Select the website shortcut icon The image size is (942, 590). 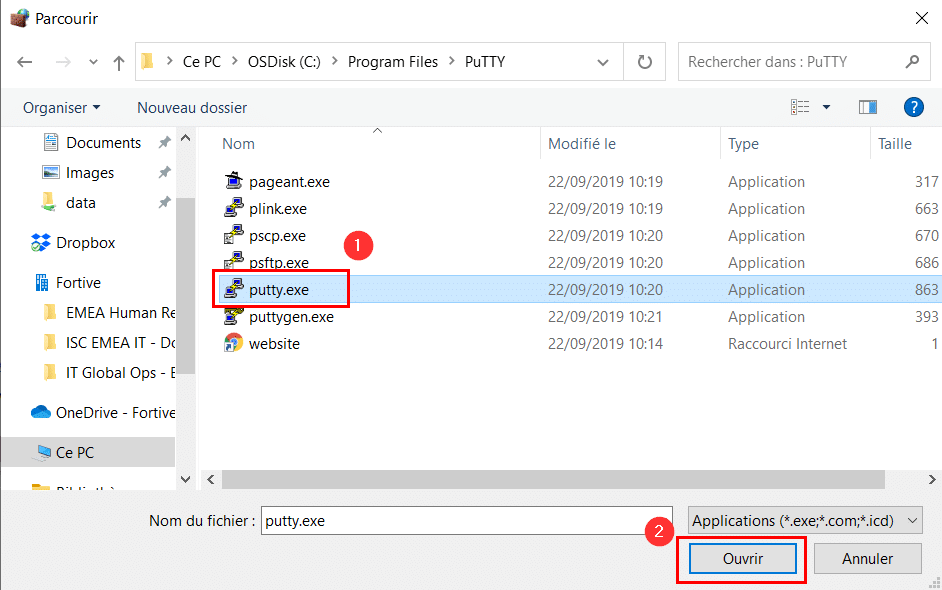[234, 343]
